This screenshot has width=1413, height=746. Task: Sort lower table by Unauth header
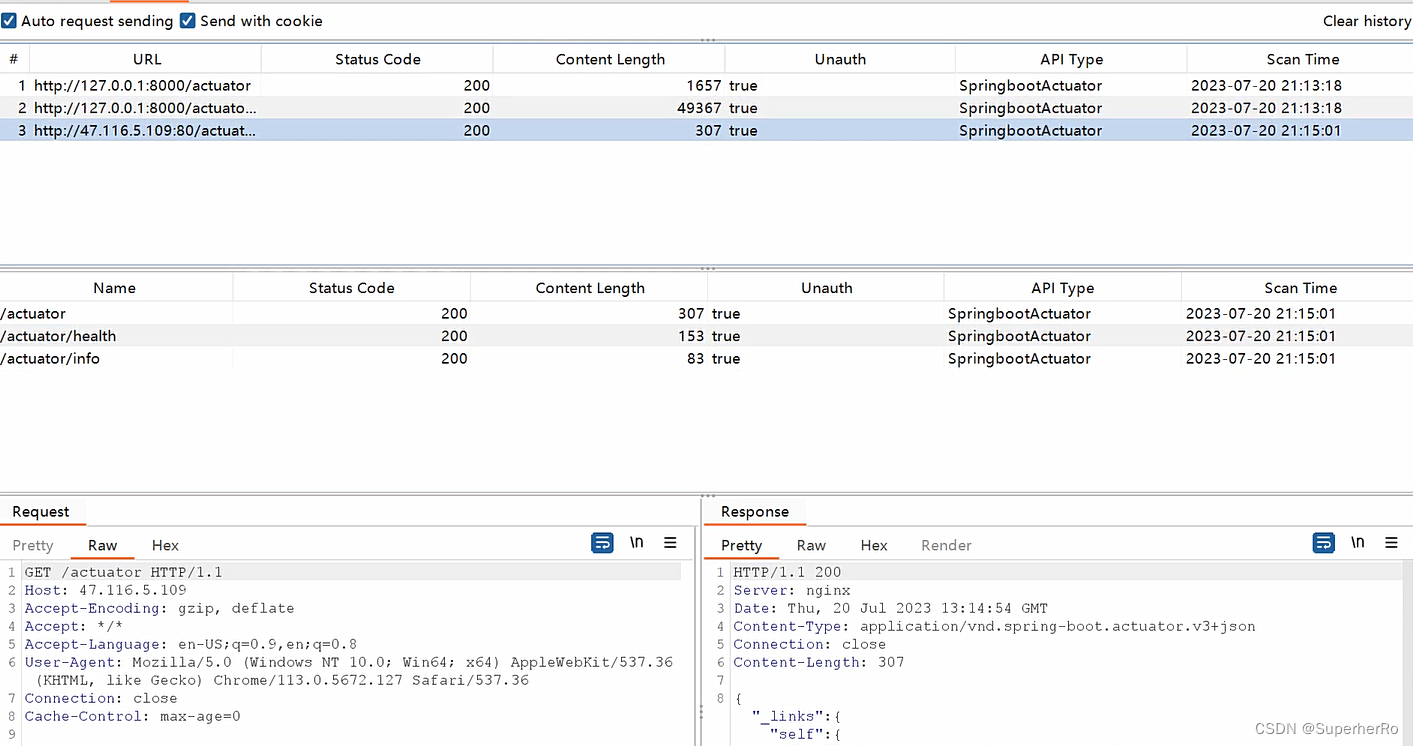827,288
